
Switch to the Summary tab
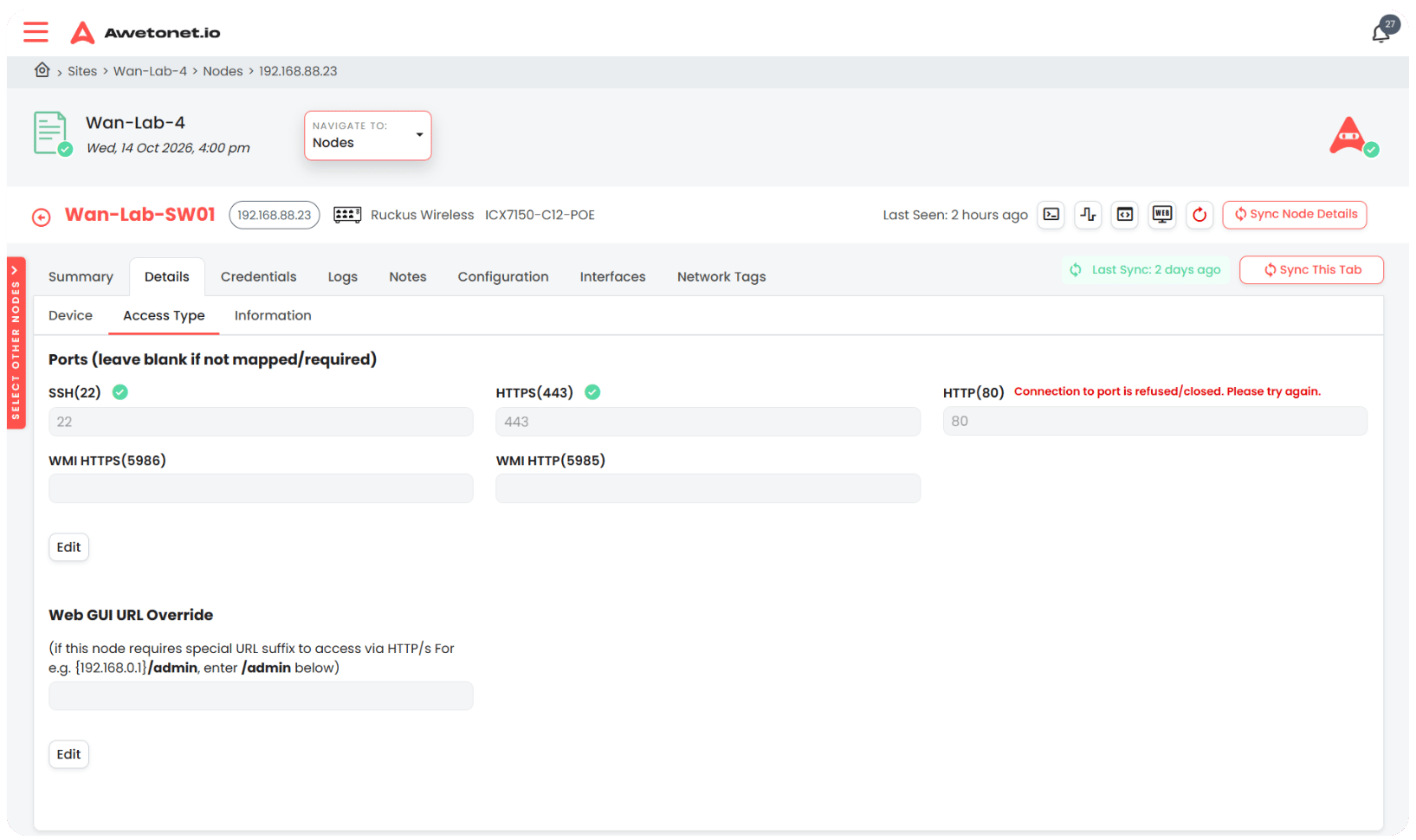pyautogui.click(x=81, y=276)
